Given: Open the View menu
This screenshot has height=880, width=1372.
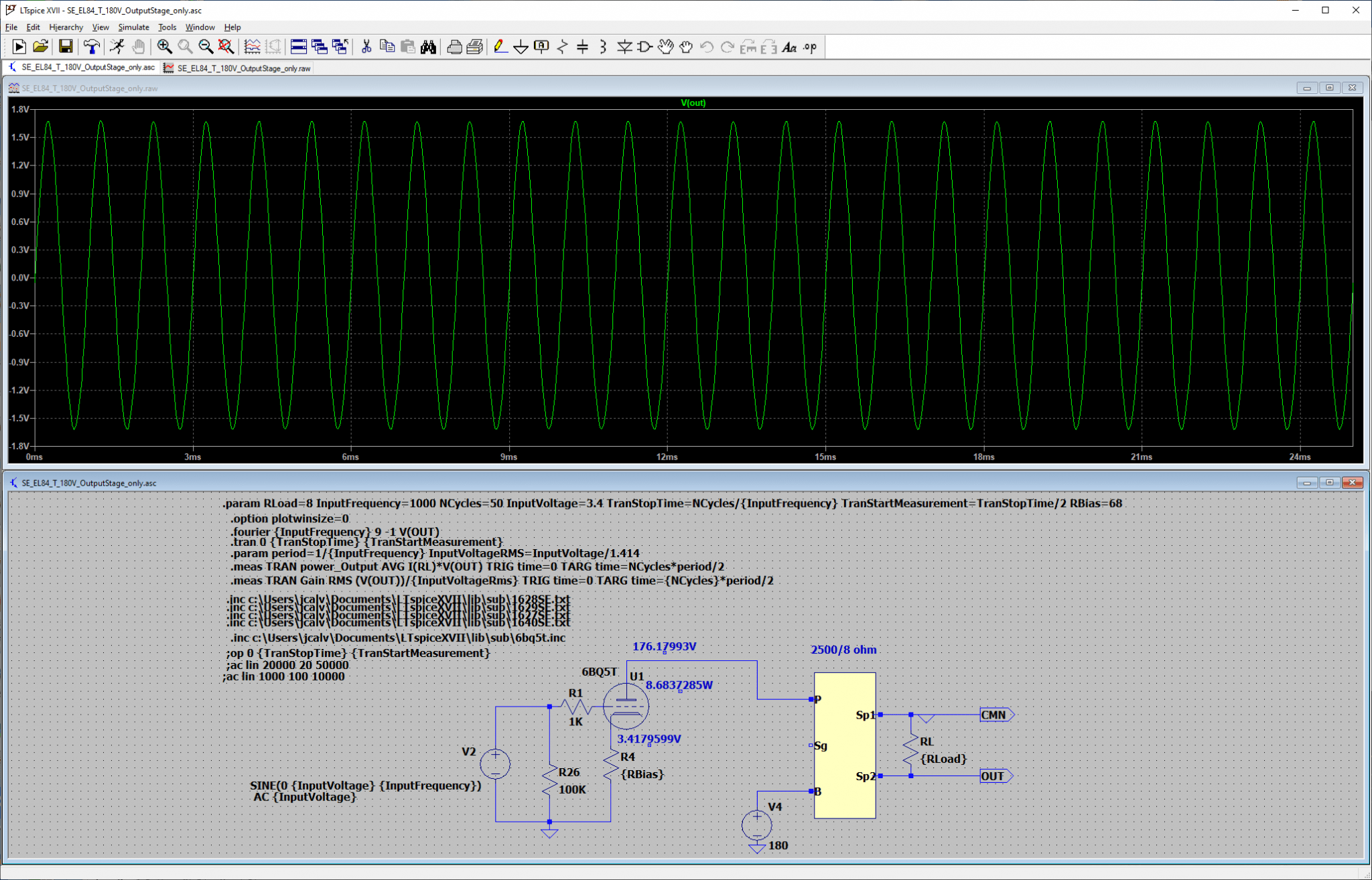Looking at the screenshot, I should click(x=100, y=27).
